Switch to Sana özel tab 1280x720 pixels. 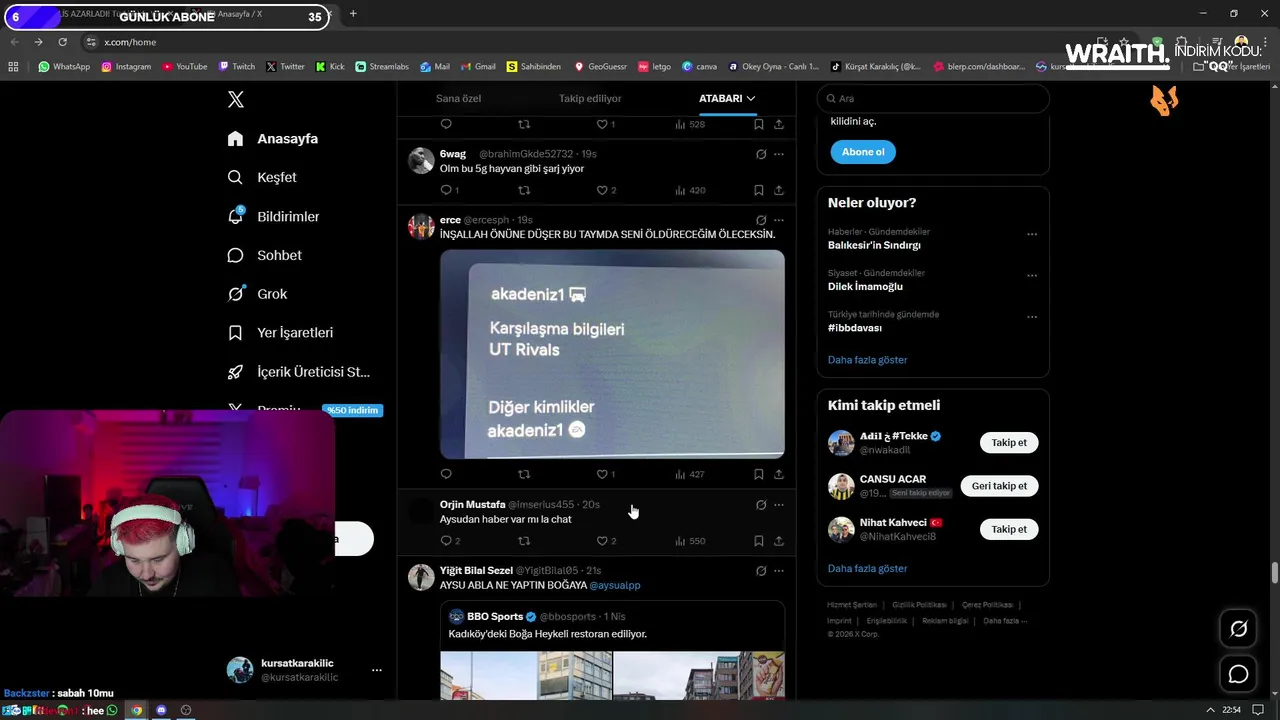pos(458,98)
